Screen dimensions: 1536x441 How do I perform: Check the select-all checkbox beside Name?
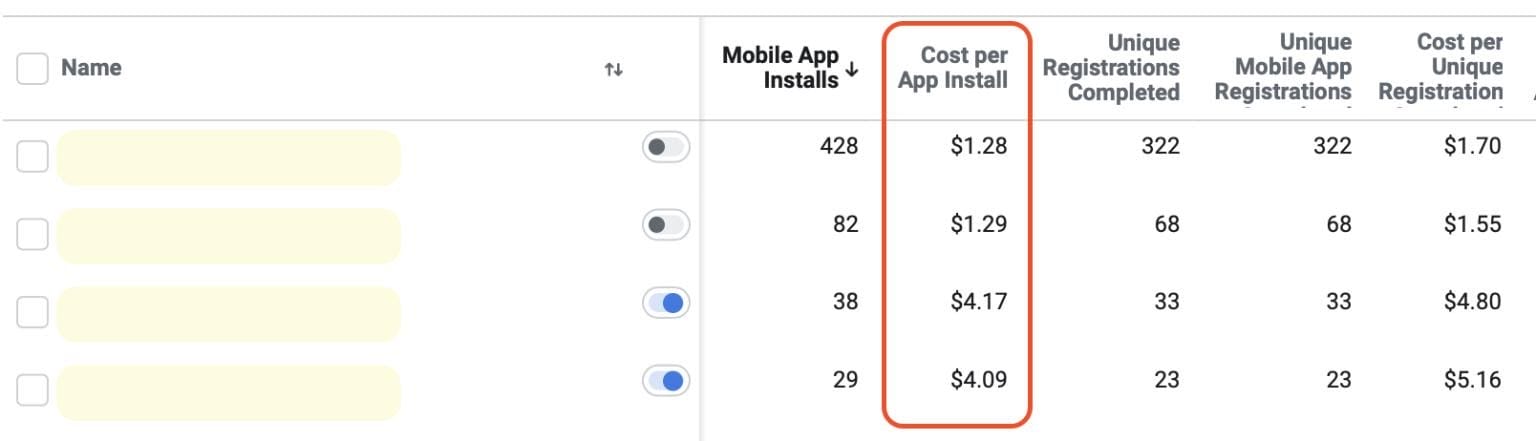pos(32,68)
